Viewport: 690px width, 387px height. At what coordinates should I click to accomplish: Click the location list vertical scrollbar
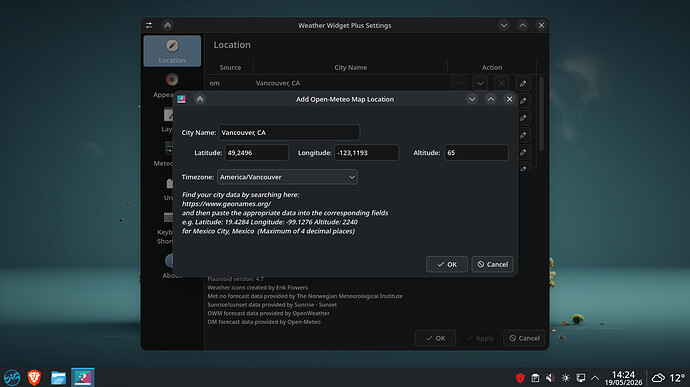tap(542, 114)
